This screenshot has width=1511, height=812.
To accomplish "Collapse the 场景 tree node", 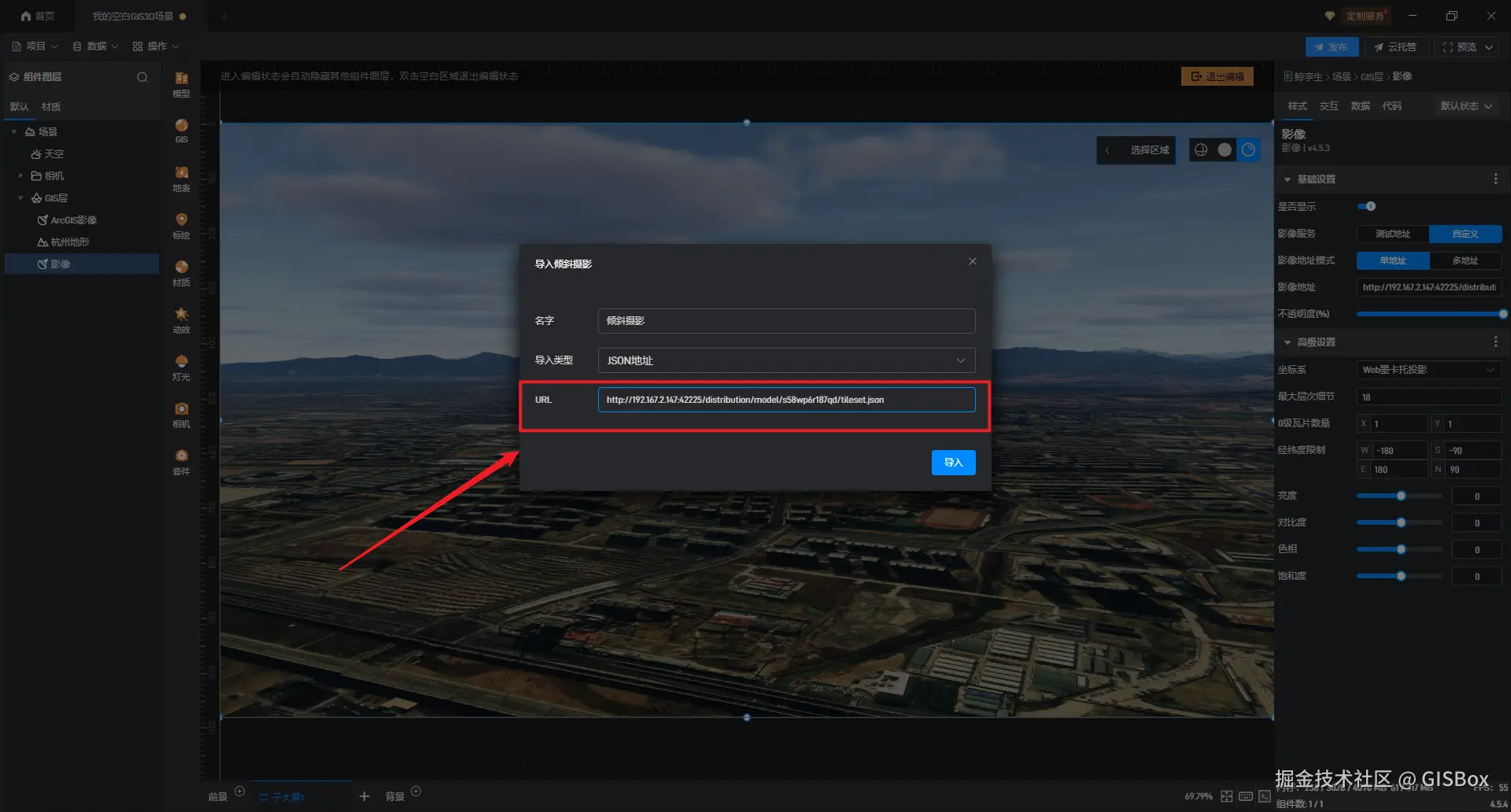I will (x=14, y=131).
